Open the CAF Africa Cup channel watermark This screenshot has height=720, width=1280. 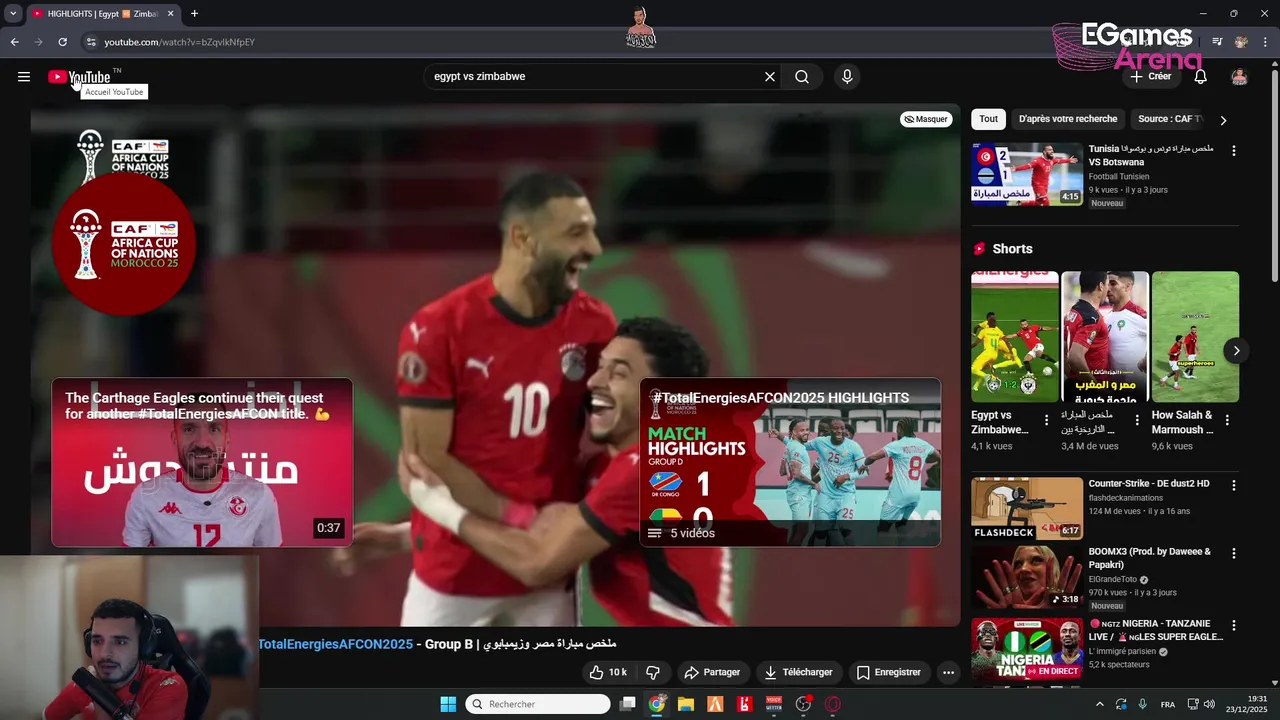tap(123, 245)
